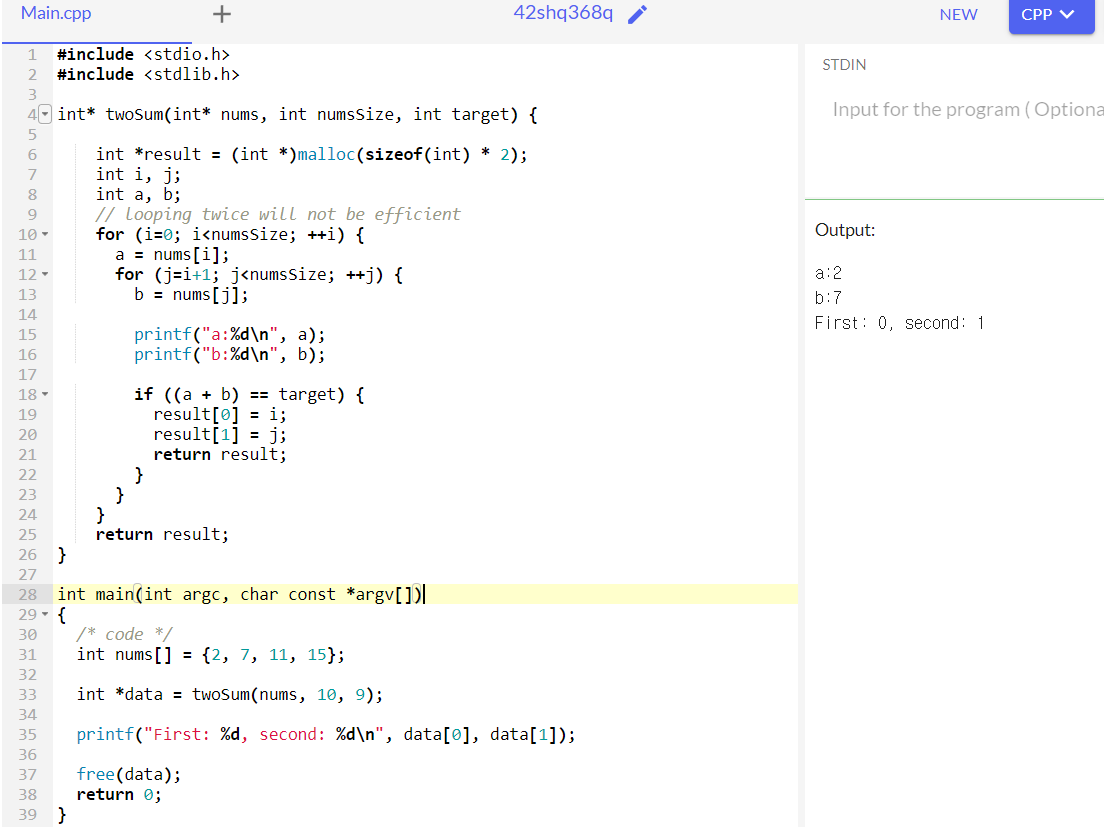This screenshot has width=1104, height=828.
Task: Edit project name with pencil icon
Action: [637, 14]
